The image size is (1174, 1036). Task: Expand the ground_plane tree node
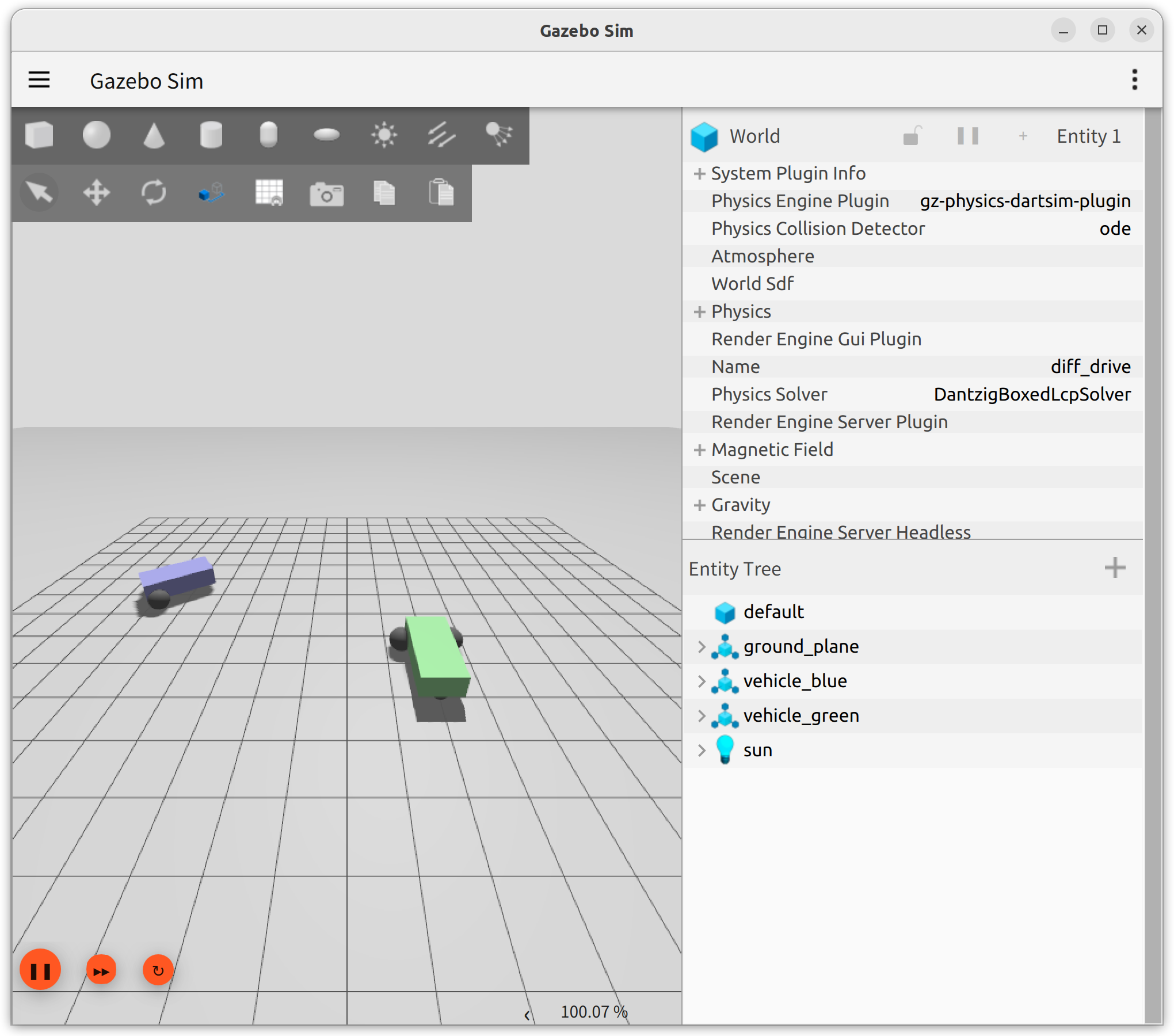click(701, 646)
